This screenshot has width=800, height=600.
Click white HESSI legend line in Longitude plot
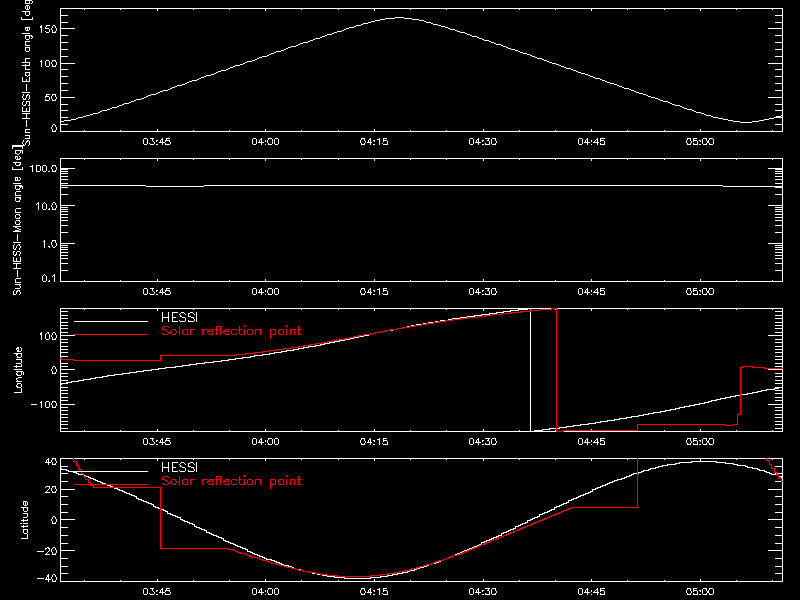111,321
